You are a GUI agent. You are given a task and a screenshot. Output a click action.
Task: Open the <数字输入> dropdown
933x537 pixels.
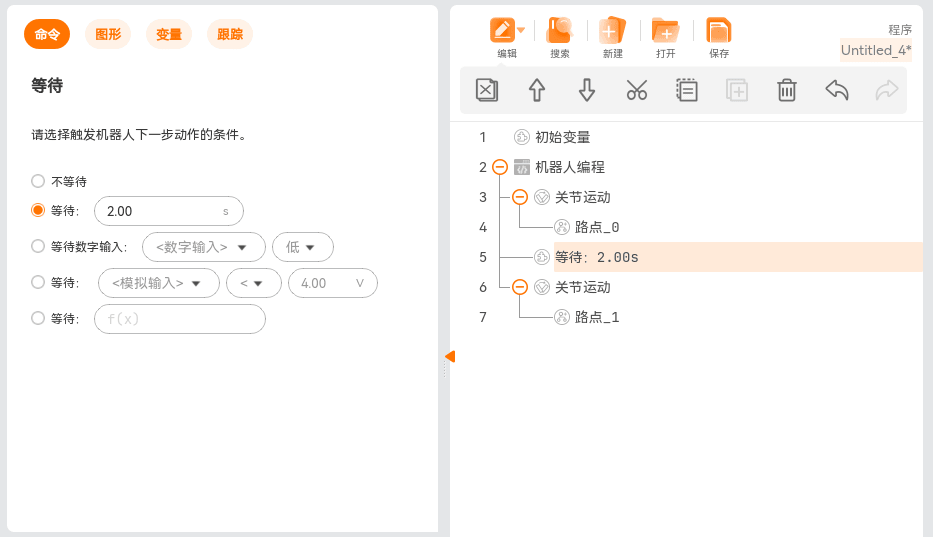point(203,247)
